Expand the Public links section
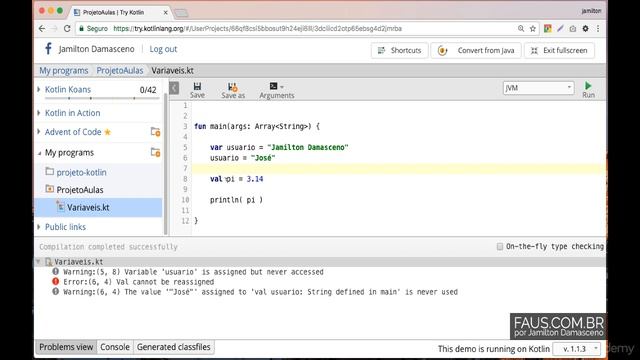 click(39, 227)
